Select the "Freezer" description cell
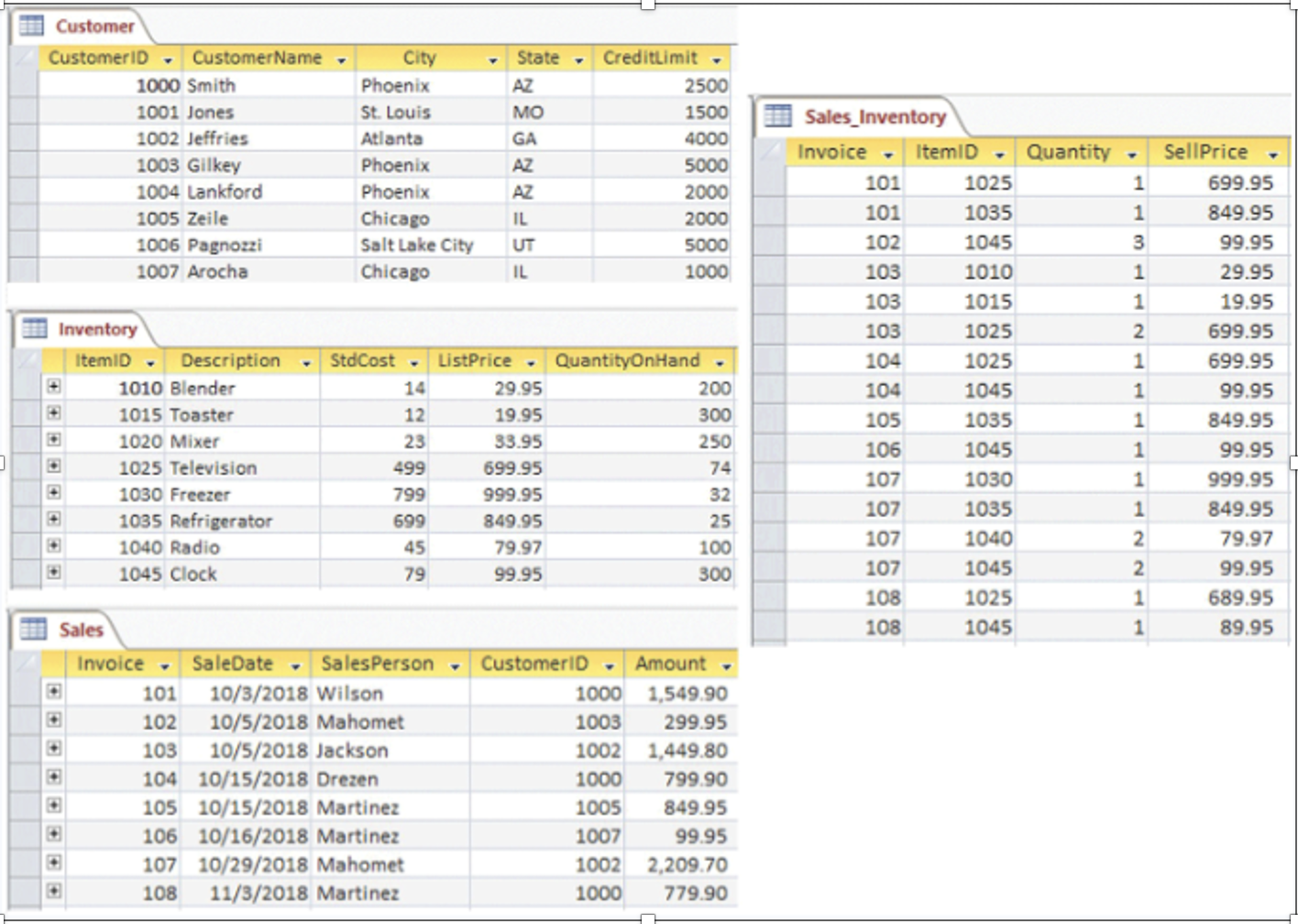The image size is (1298, 924). tap(242, 494)
